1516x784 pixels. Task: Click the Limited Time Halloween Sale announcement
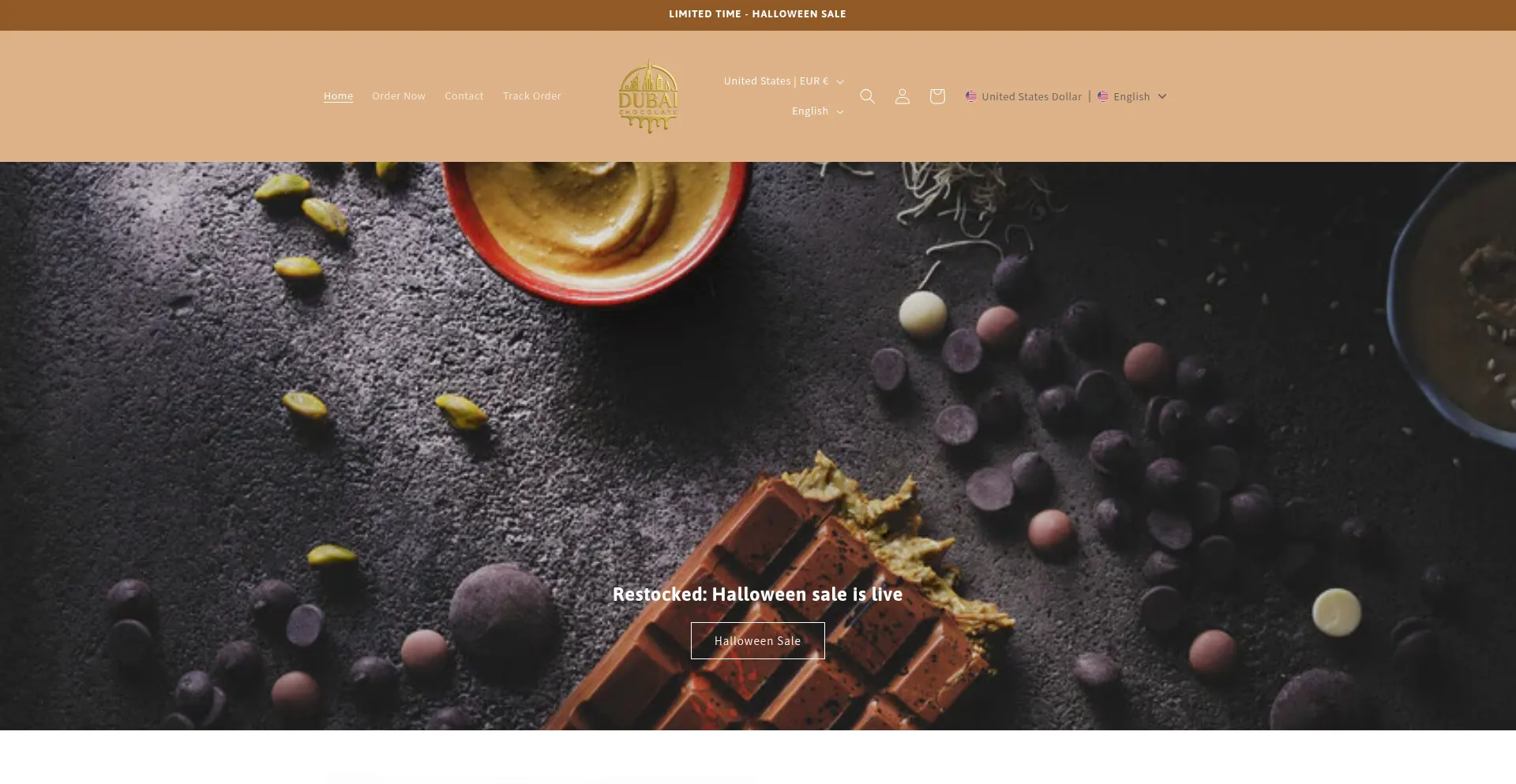pyautogui.click(x=757, y=14)
